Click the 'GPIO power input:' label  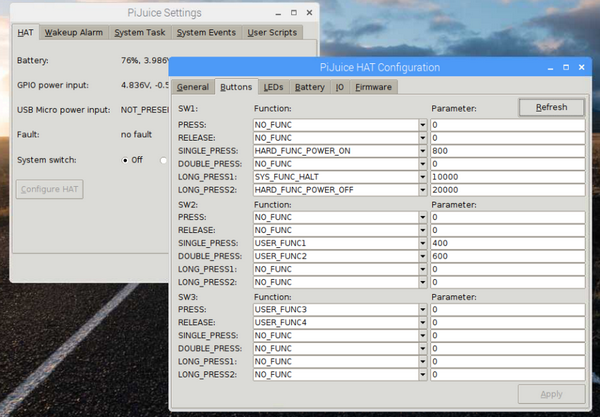pyautogui.click(x=53, y=85)
